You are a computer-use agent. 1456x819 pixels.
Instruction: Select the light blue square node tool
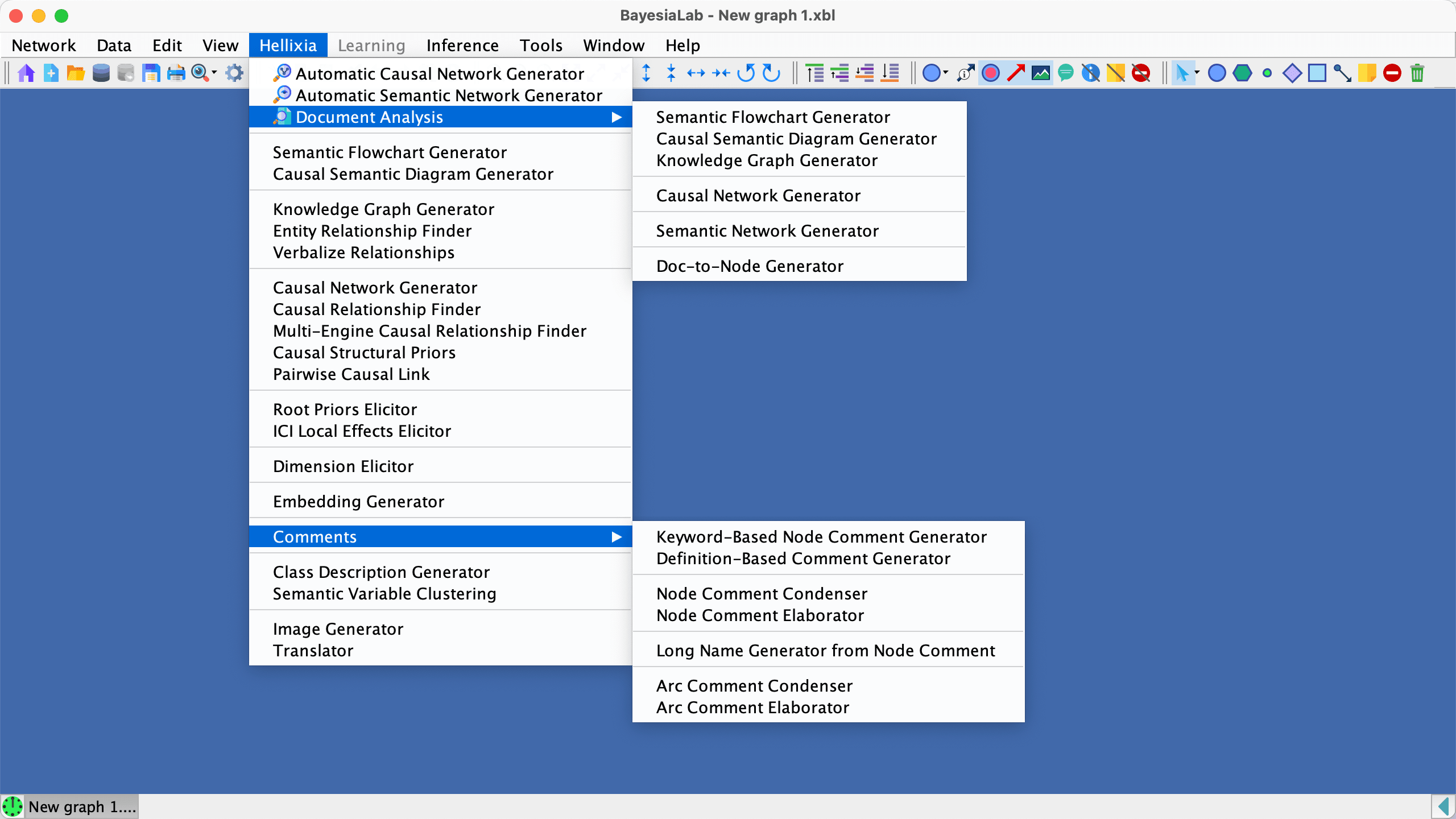click(x=1317, y=73)
